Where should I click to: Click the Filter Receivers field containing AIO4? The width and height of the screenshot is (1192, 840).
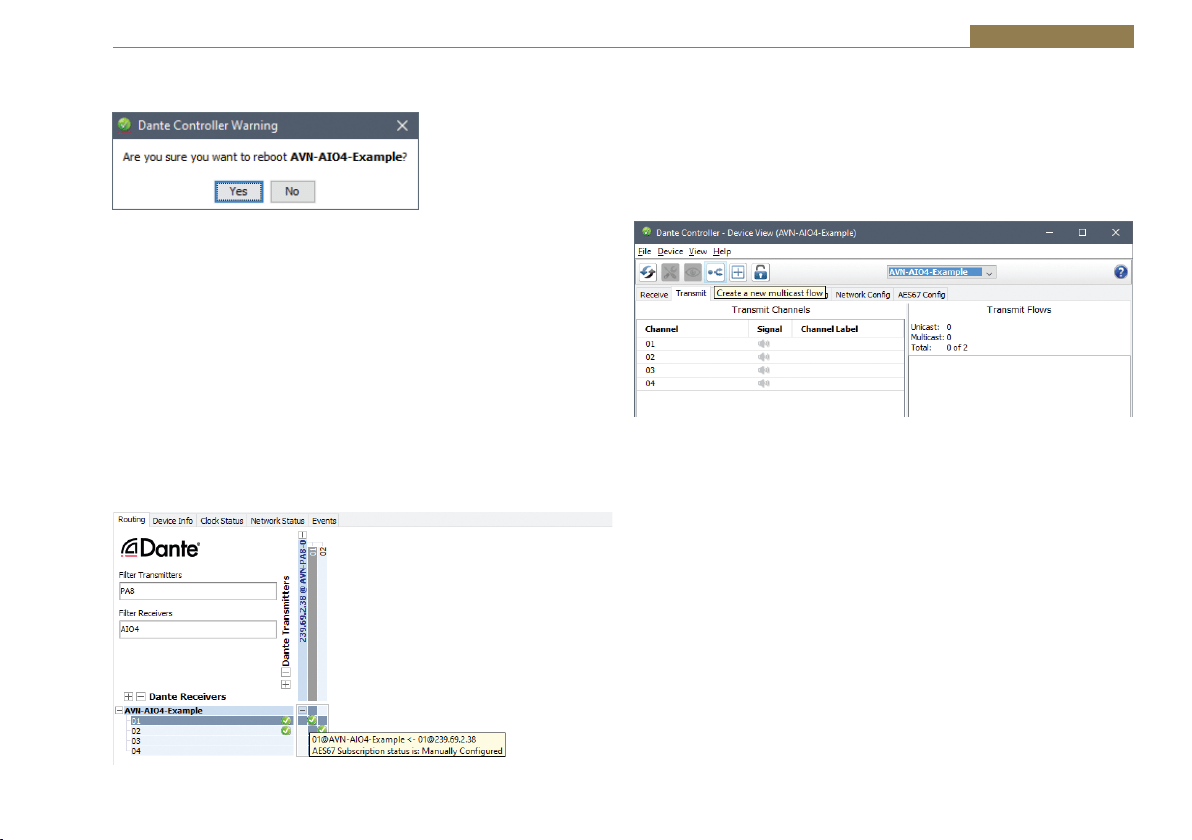click(198, 629)
